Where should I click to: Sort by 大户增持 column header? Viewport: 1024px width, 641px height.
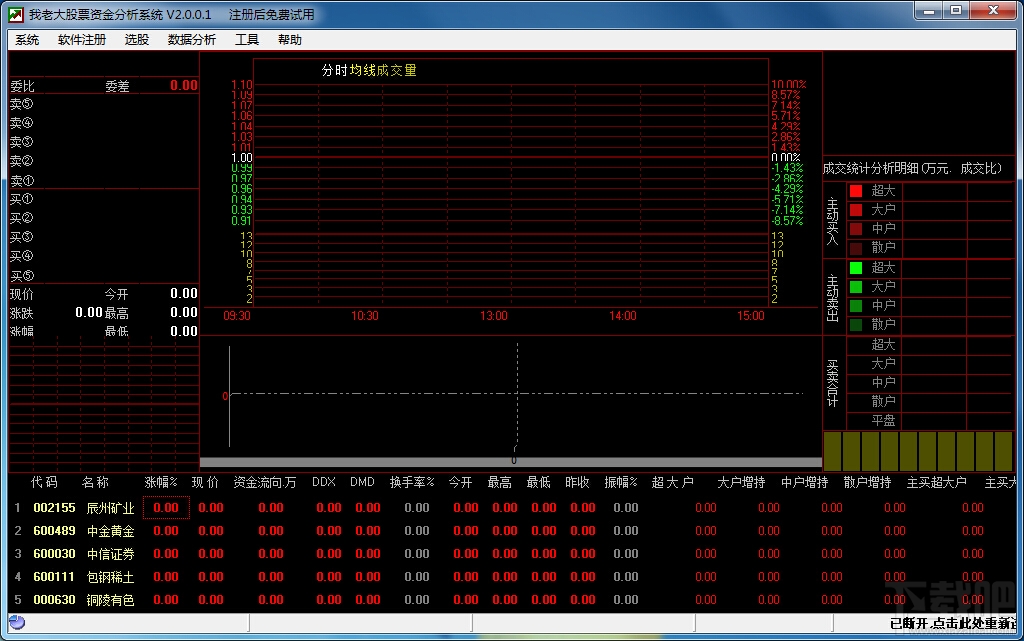pos(741,482)
